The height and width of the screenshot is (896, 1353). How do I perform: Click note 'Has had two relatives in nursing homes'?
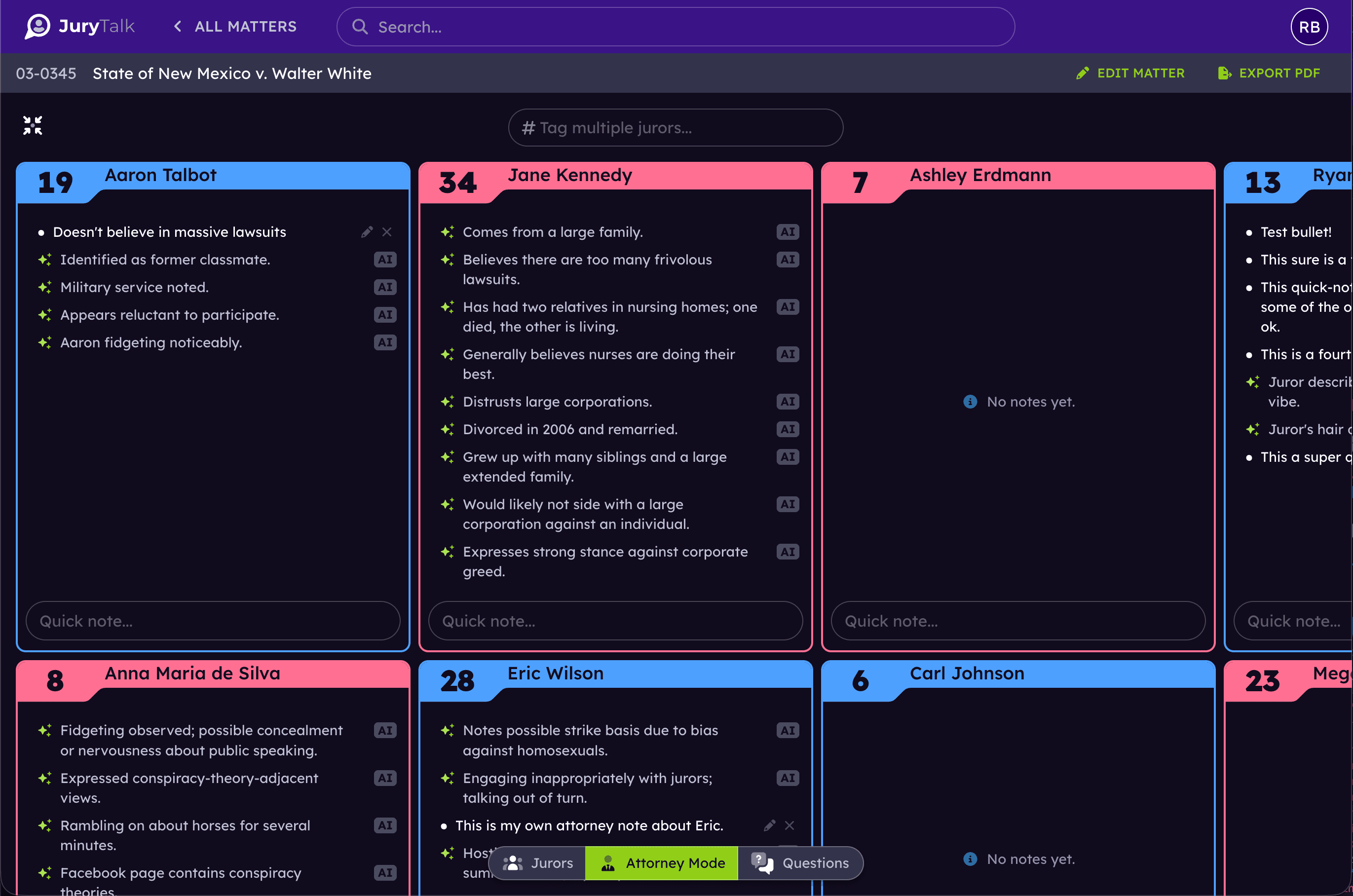[610, 317]
